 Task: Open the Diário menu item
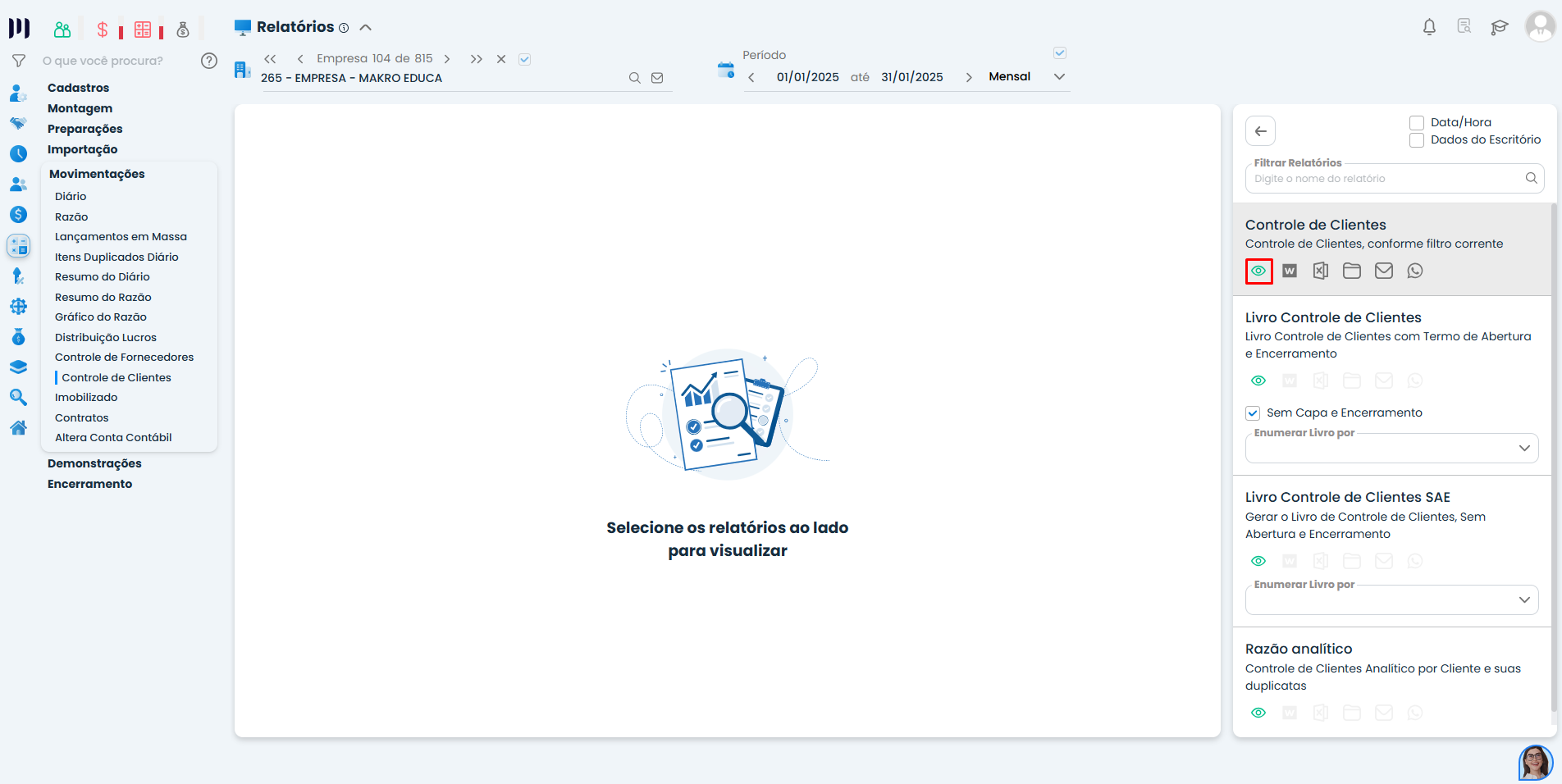click(71, 197)
